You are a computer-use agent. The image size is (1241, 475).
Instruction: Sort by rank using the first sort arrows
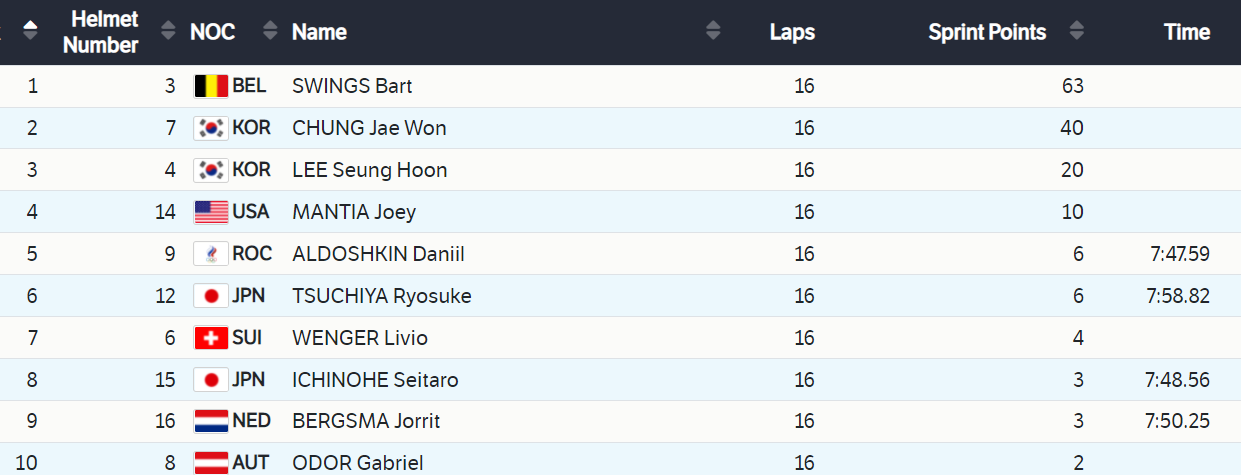click(x=30, y=31)
